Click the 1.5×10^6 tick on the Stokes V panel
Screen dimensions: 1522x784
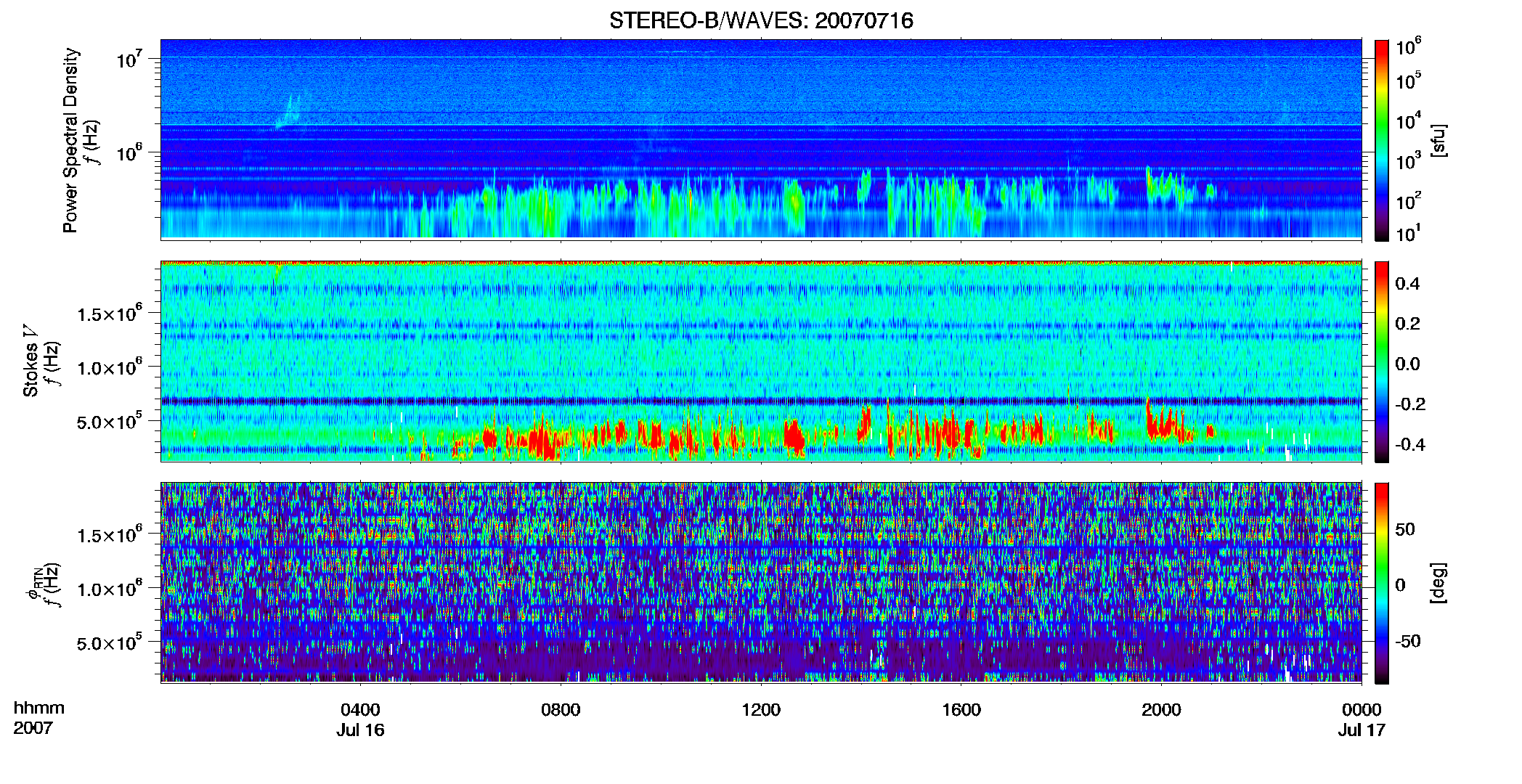point(110,314)
